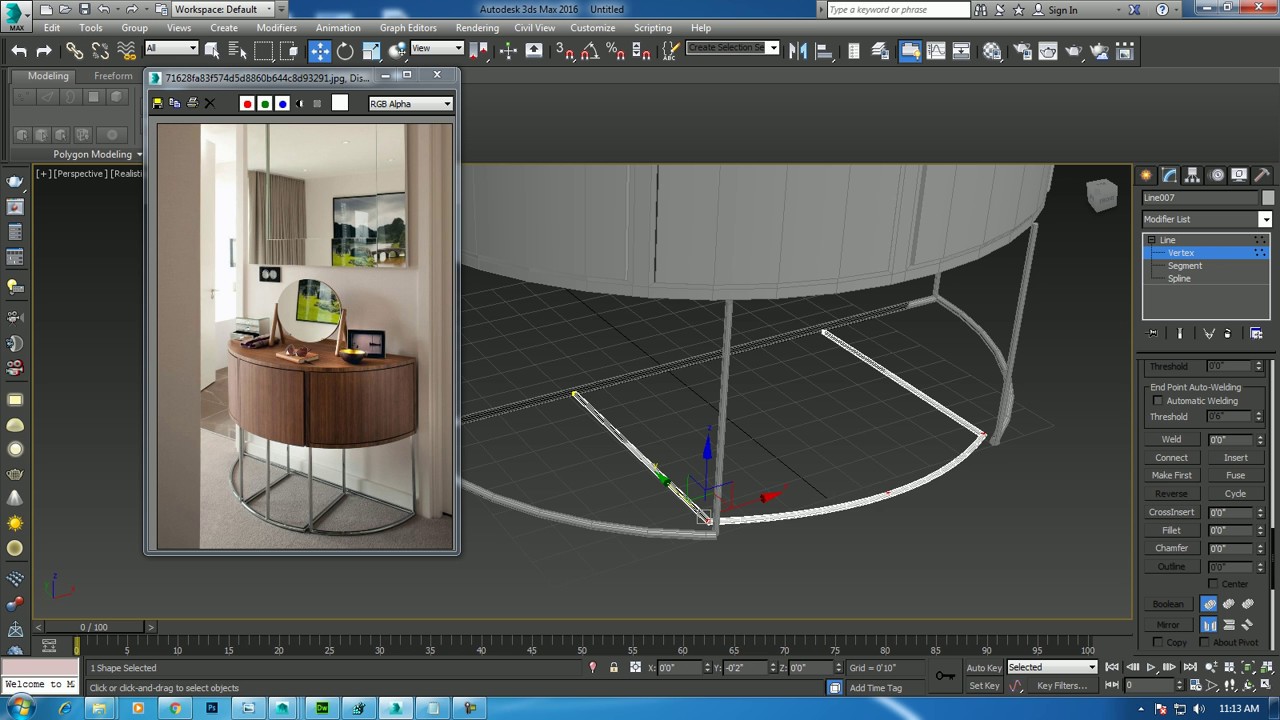Click the Redo arrow in toolbar

(44, 51)
